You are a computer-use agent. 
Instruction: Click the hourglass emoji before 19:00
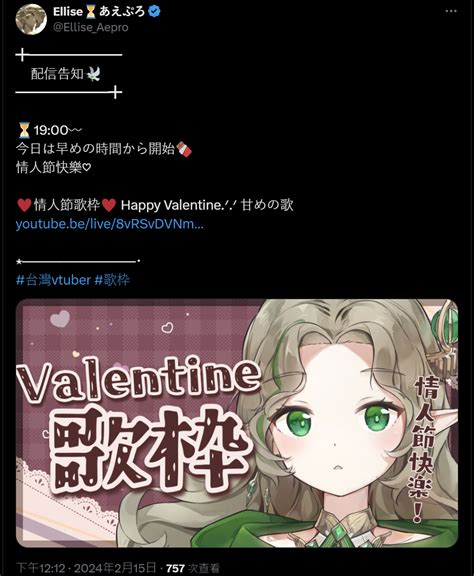point(24,130)
